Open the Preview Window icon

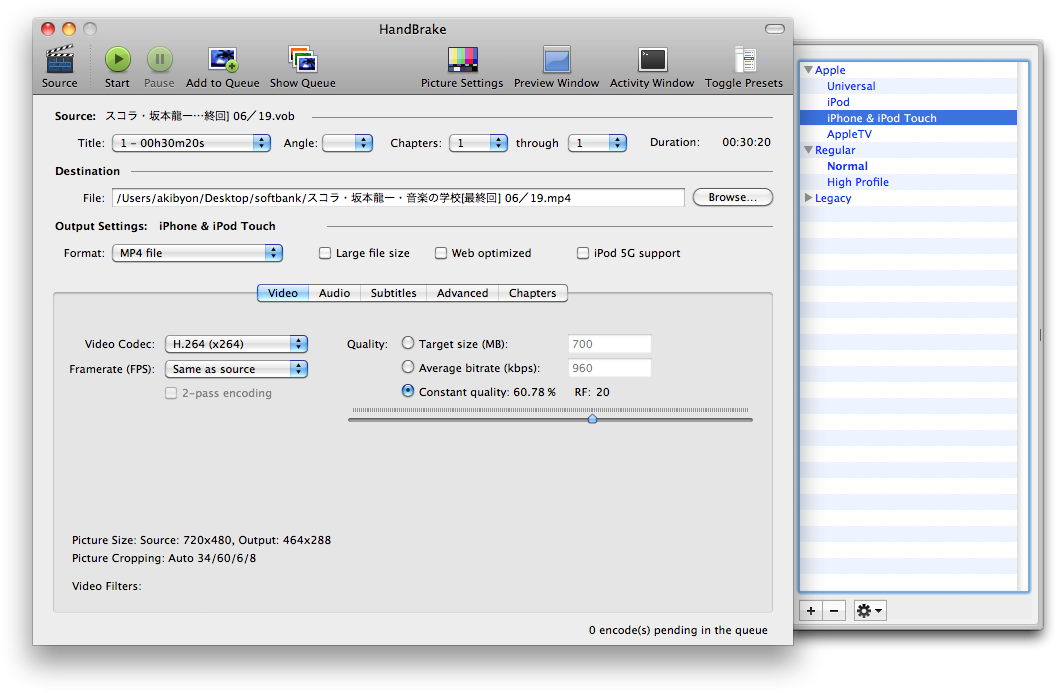557,59
